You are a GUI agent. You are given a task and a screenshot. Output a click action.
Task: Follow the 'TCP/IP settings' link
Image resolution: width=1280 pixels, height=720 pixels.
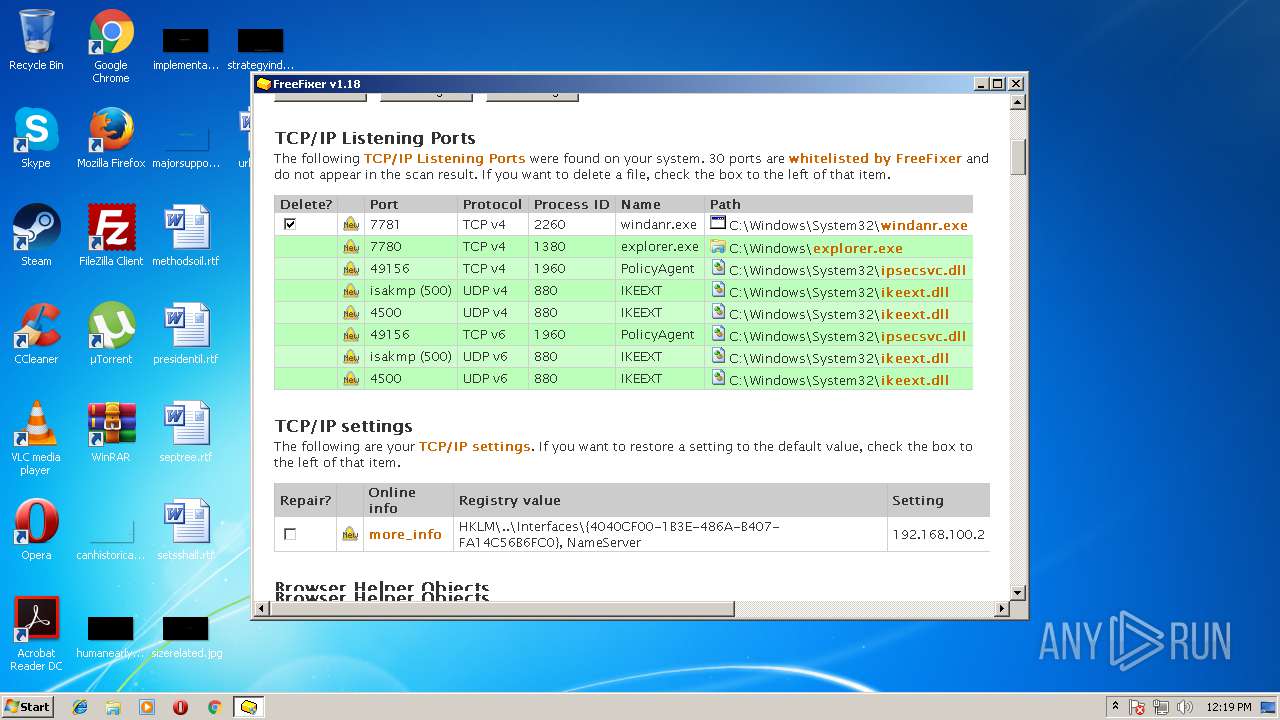pos(474,446)
